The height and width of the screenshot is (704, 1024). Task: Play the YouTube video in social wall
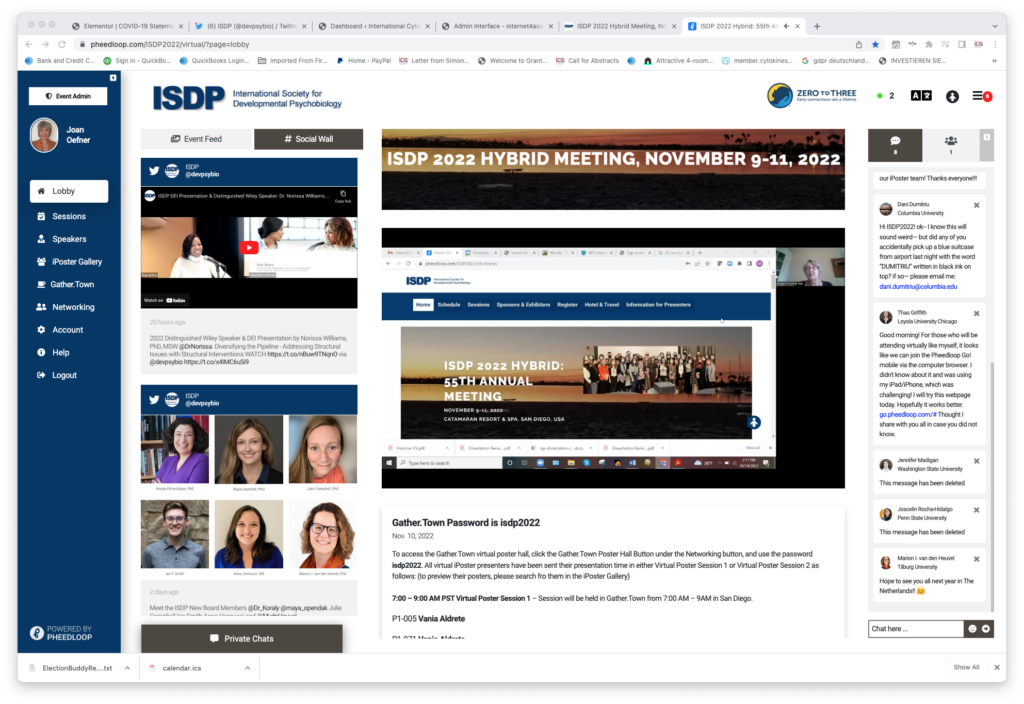[249, 248]
